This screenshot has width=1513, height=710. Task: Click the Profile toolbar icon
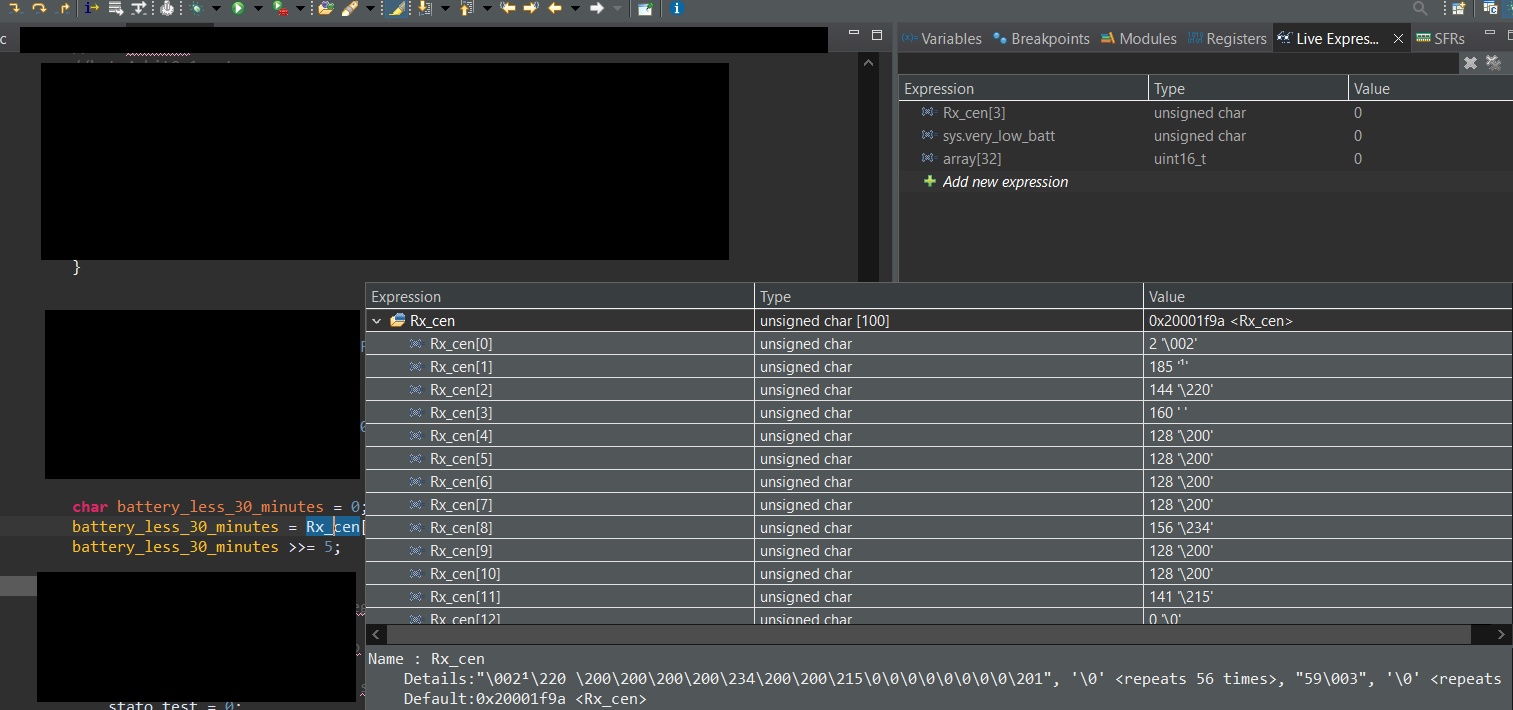pos(278,9)
